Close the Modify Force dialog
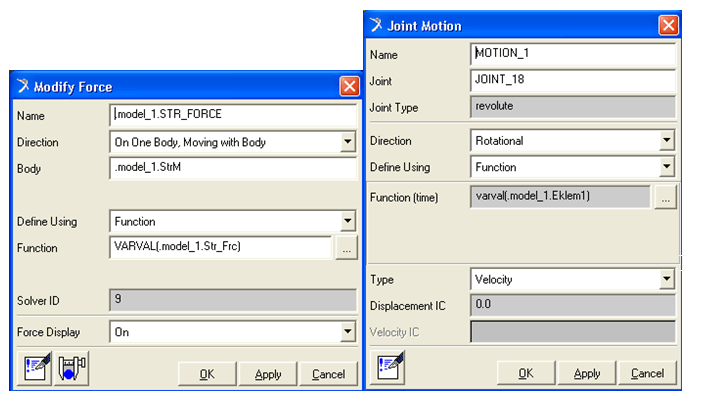 349,87
